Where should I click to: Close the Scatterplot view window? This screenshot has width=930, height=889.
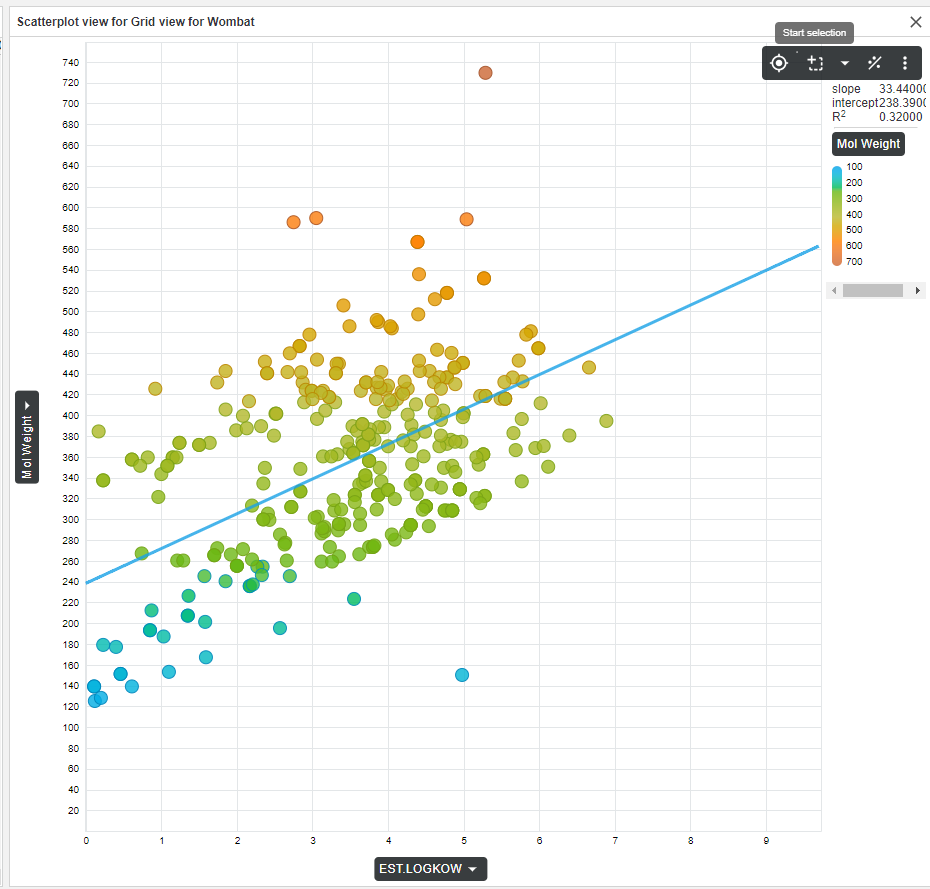(x=915, y=21)
